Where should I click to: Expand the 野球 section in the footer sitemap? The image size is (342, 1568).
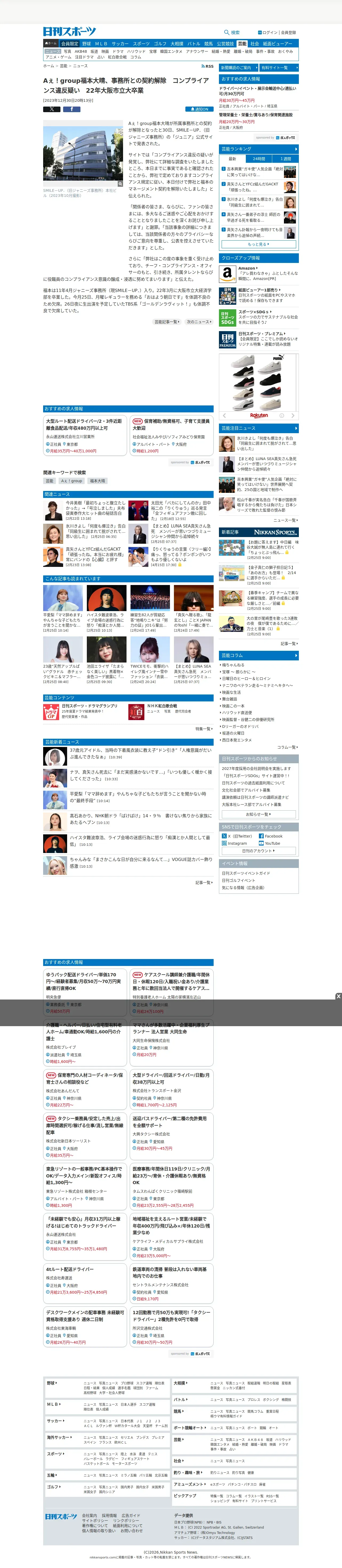click(52, 1383)
